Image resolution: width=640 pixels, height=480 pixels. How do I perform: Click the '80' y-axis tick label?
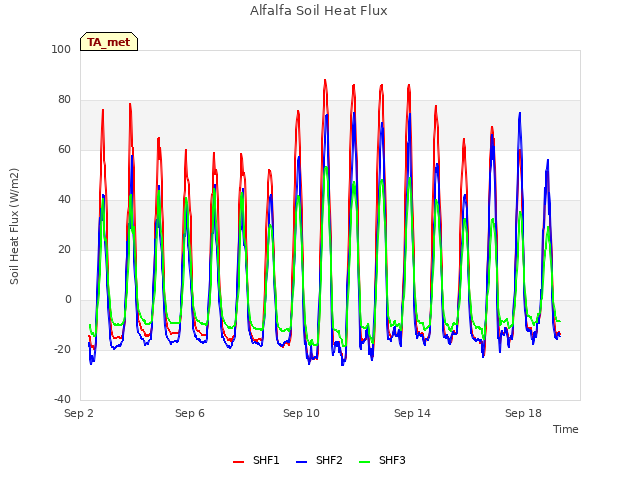pos(64,100)
